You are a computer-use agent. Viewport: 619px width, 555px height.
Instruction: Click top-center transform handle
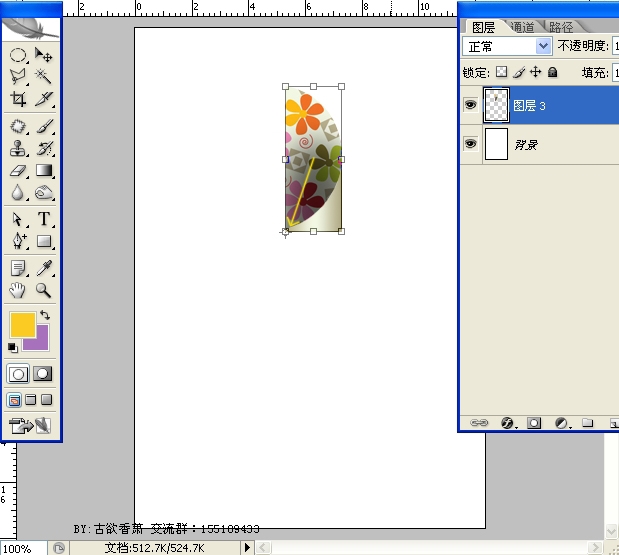pos(313,86)
